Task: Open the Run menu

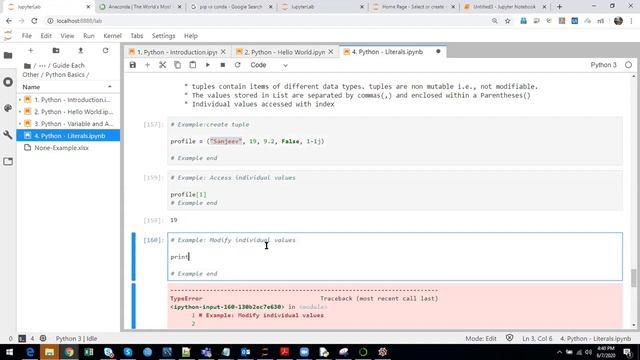Action: [x=89, y=36]
